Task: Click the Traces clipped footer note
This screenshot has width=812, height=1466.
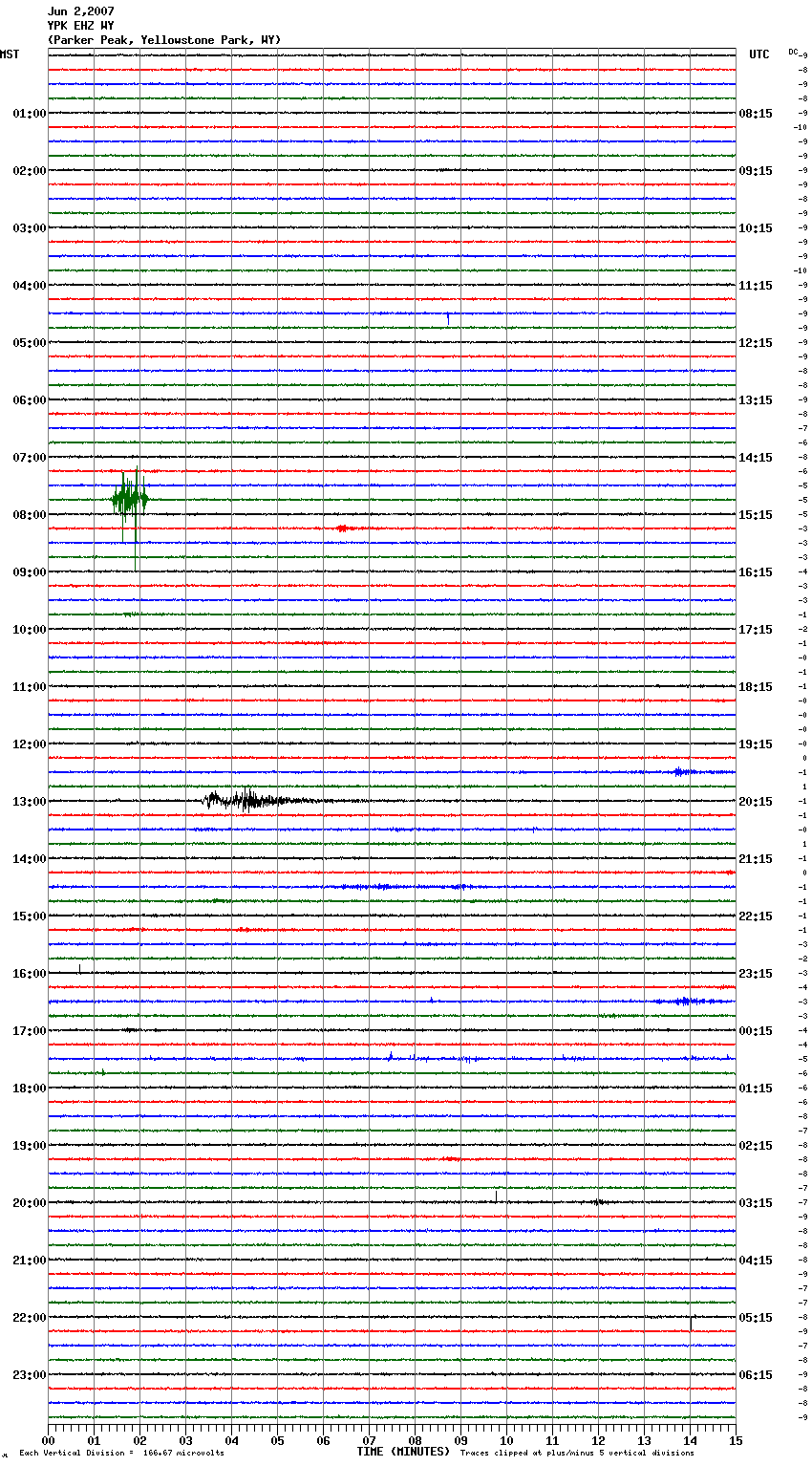Action: pyautogui.click(x=577, y=1454)
